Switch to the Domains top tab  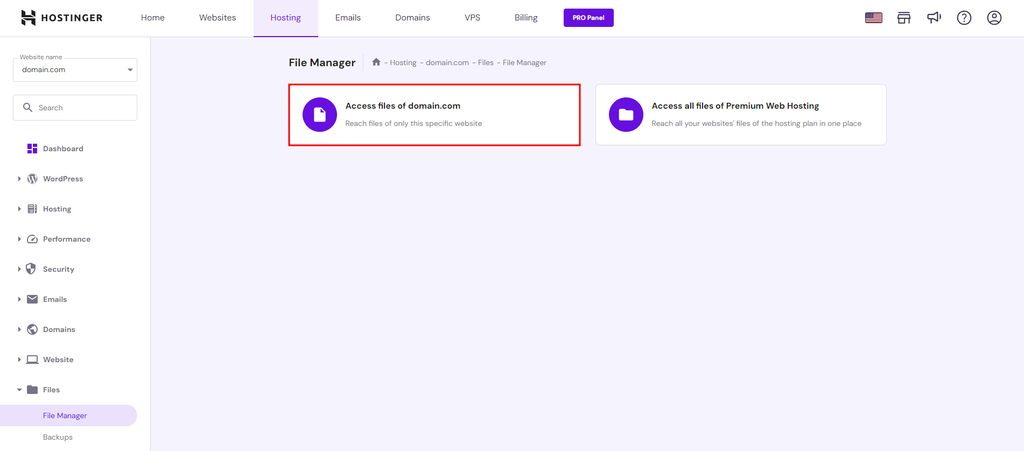point(413,18)
